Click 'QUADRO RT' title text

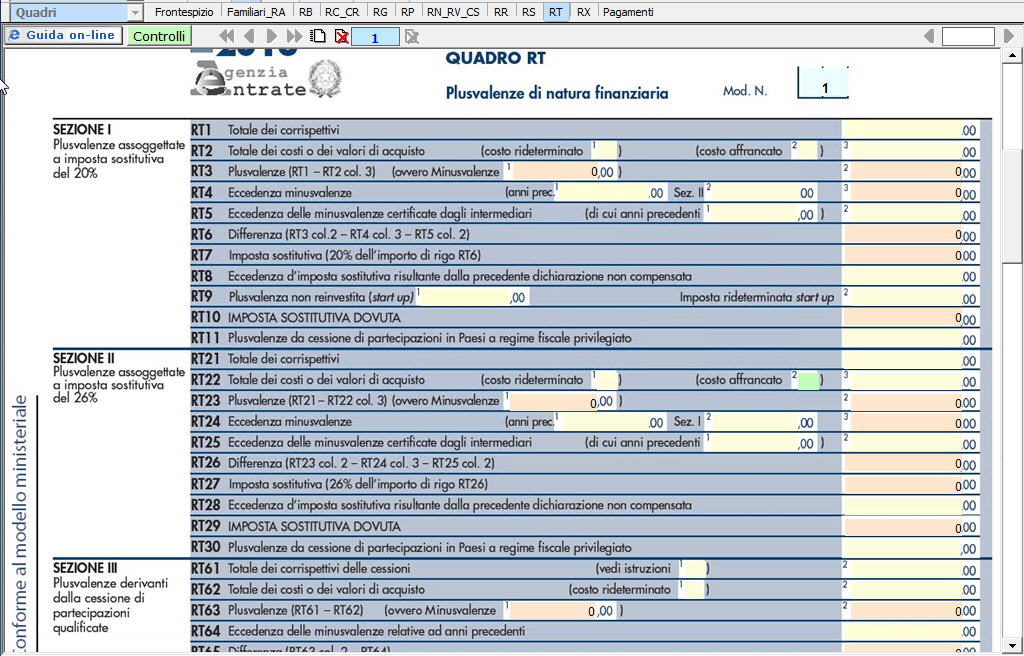(x=495, y=58)
